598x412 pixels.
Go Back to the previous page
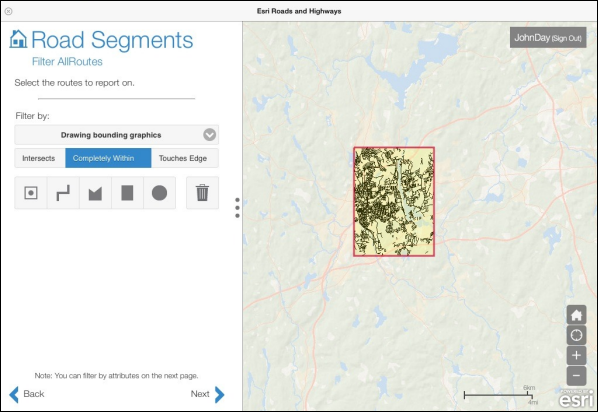click(x=27, y=394)
